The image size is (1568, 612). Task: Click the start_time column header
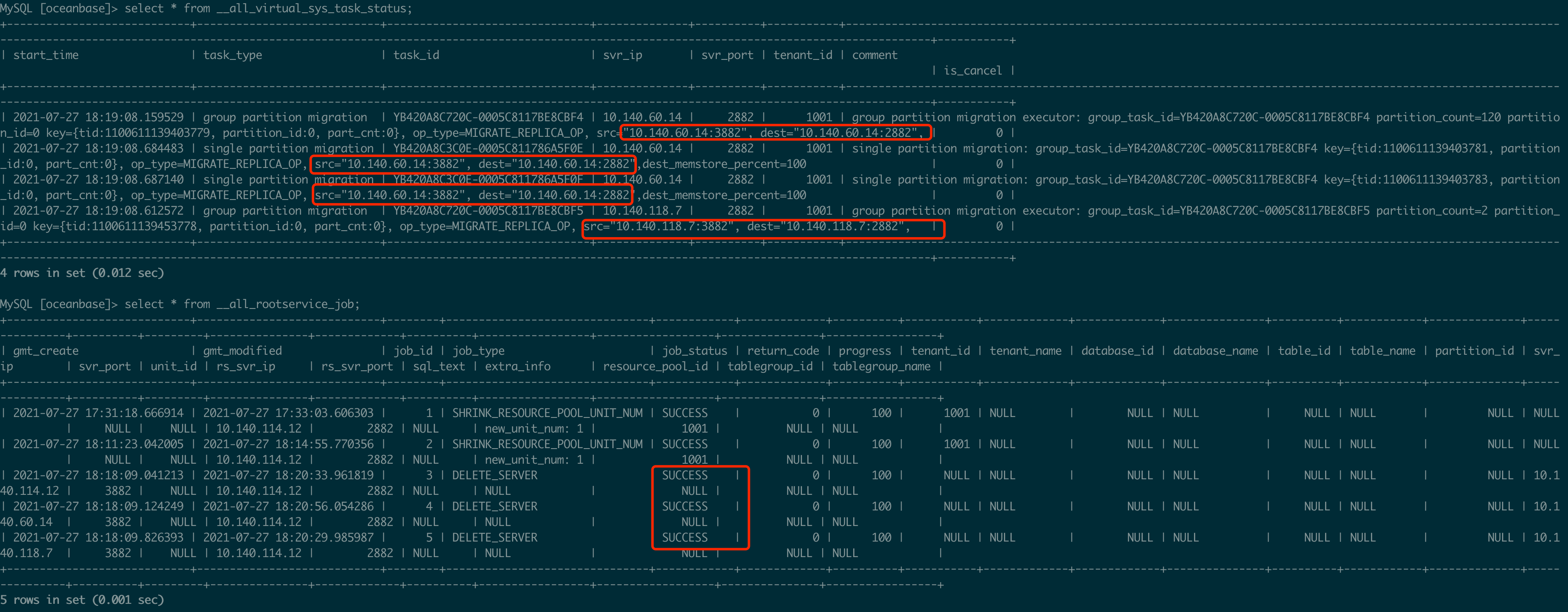[x=45, y=55]
